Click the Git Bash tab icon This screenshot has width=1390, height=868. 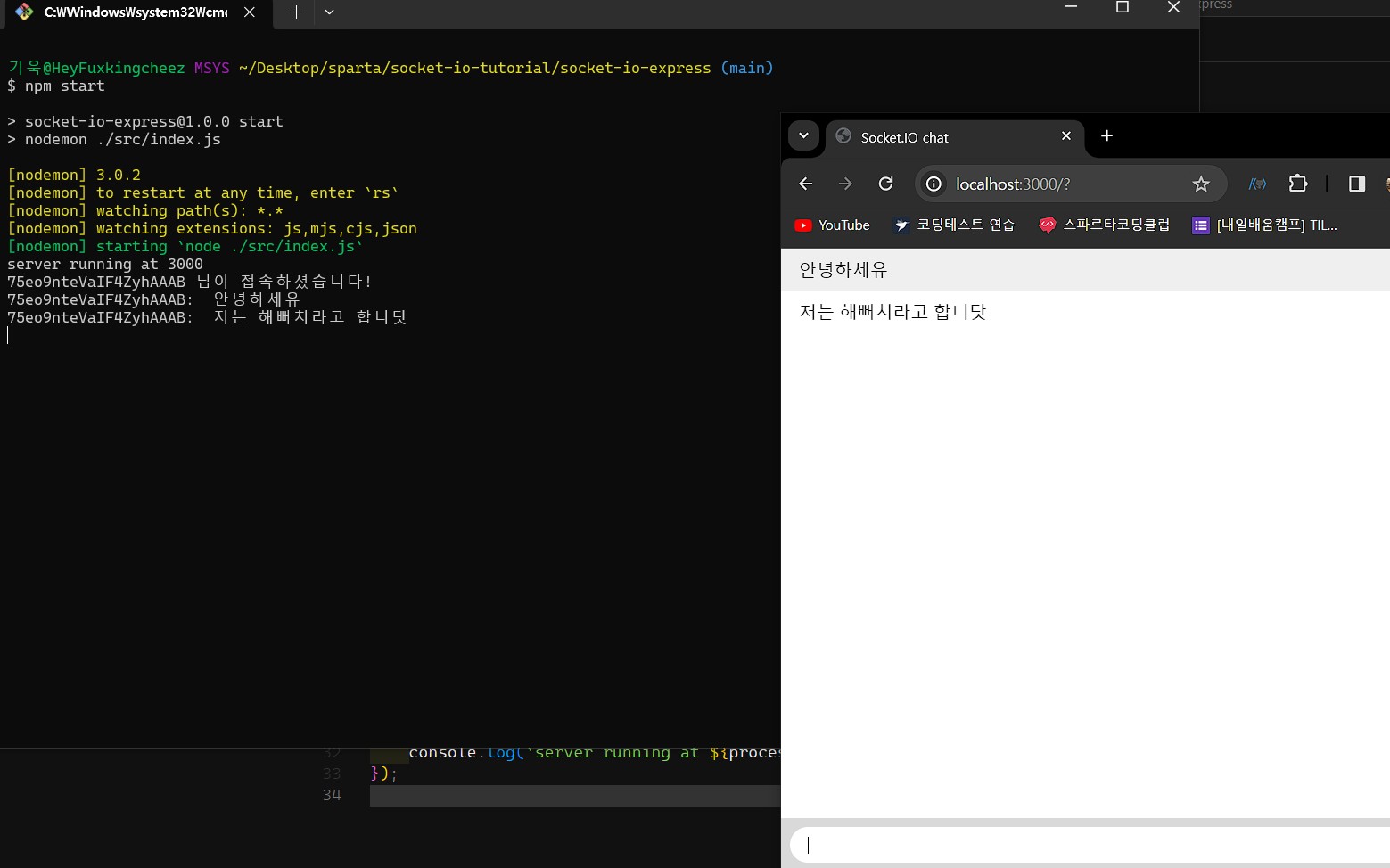[24, 12]
